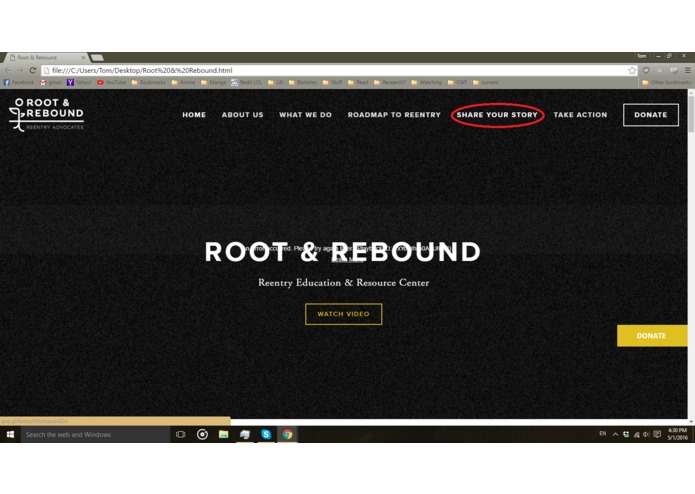Image resolution: width=695 pixels, height=494 pixels.
Task: Open ROADMAP TO REENTRY page
Action: (x=394, y=115)
